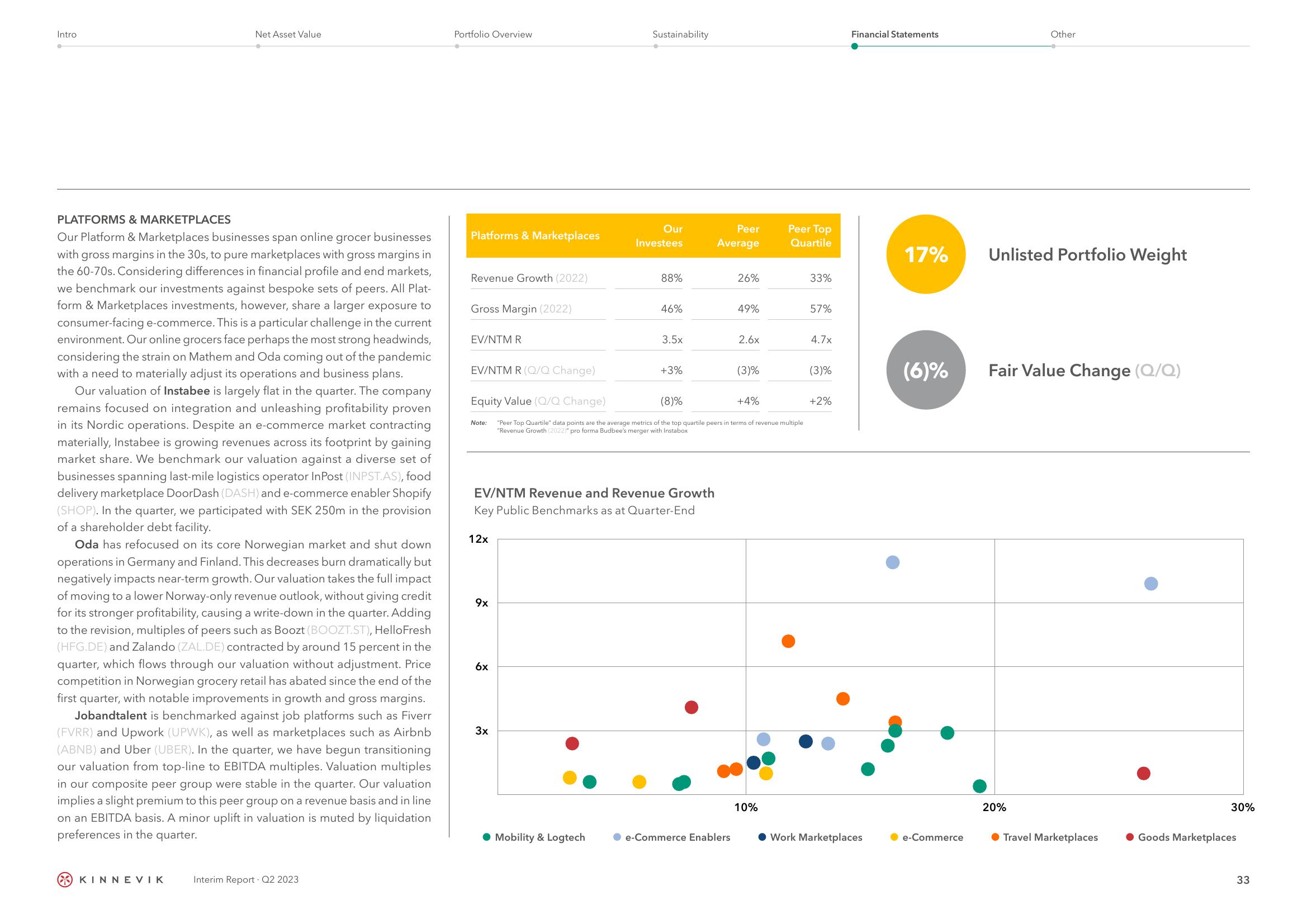Screen dimensions: 1307x924
Task: Click the 49% Gross Margin peer average
Action: tap(748, 309)
